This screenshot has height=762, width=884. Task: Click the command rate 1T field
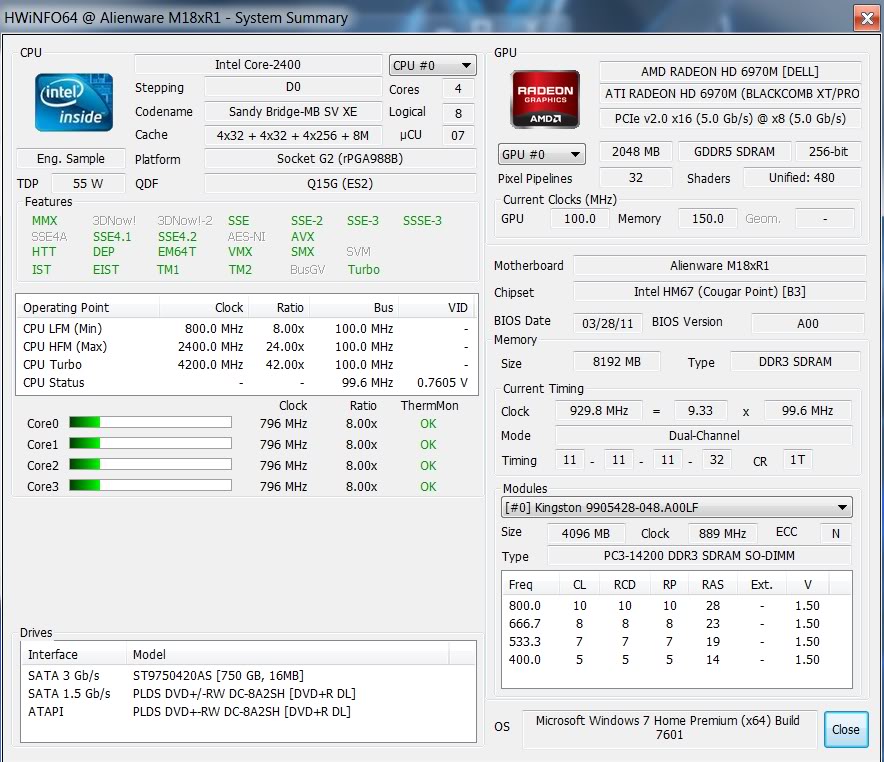[x=797, y=460]
